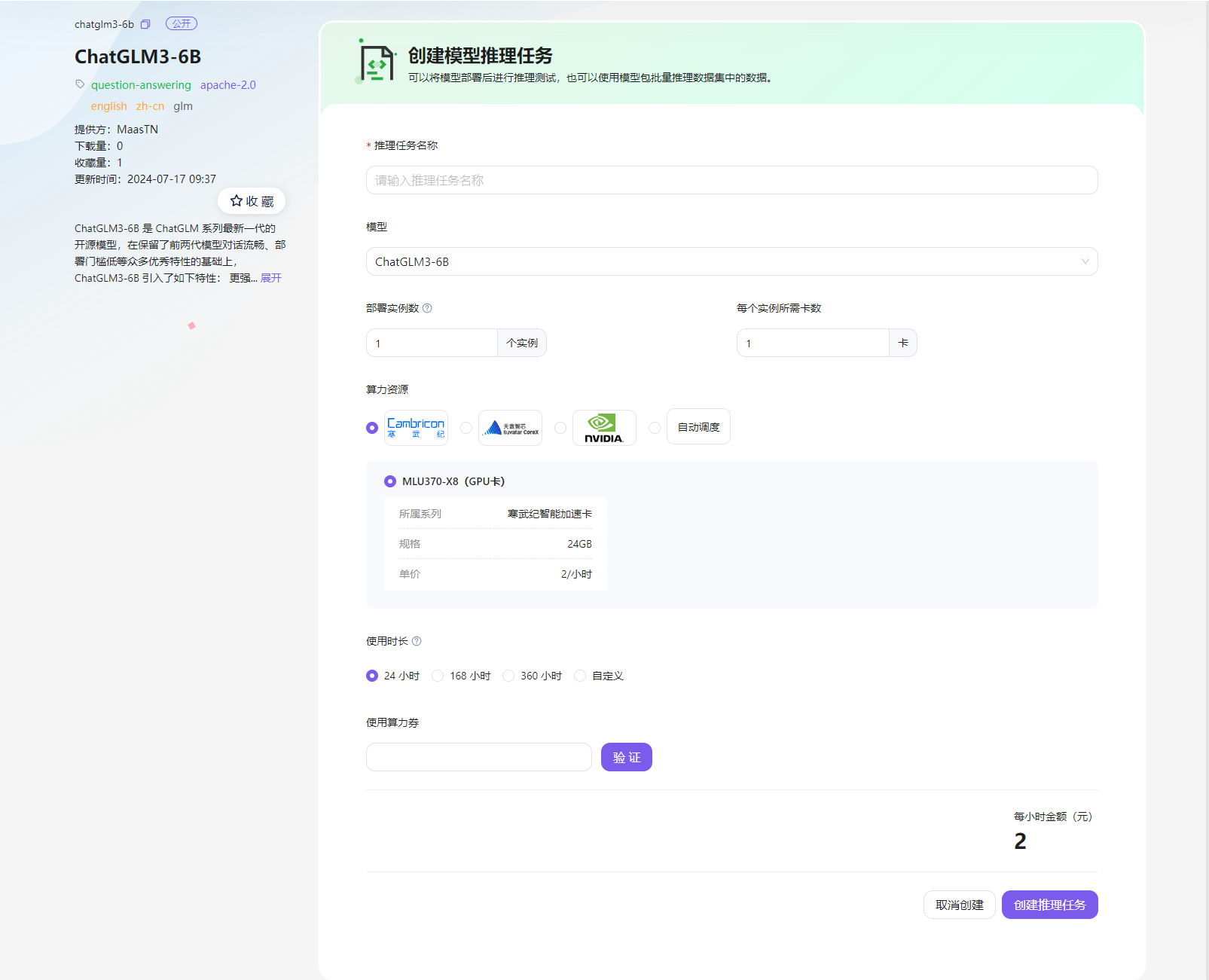Click the NVIDIA logo card
This screenshot has width=1209, height=980.
pos(604,428)
